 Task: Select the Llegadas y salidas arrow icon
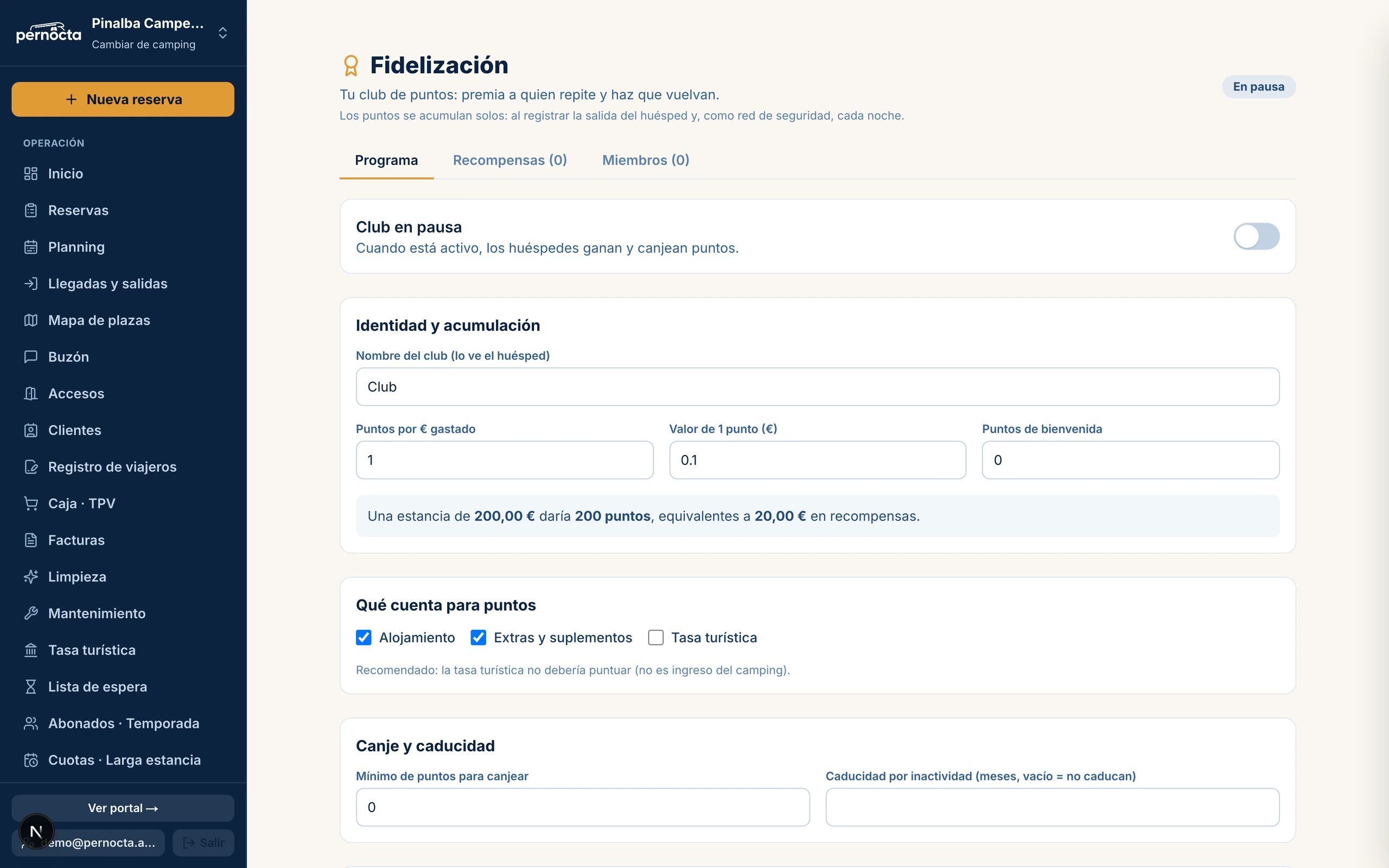point(31,284)
